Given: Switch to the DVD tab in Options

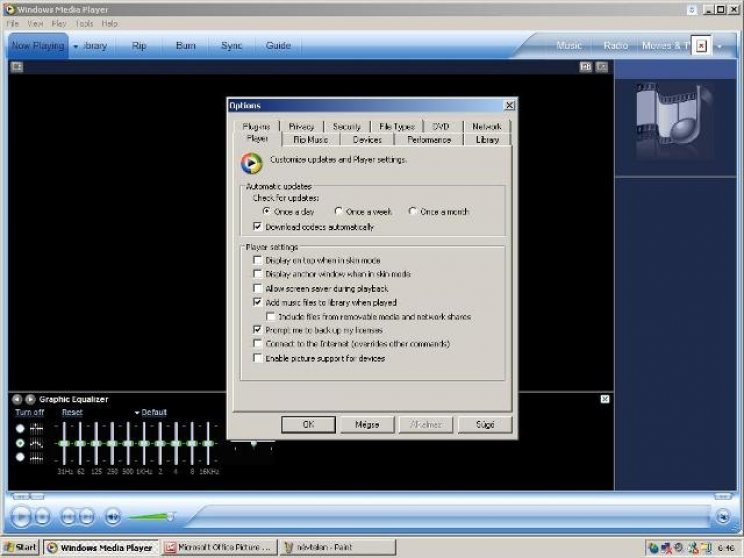Looking at the screenshot, I should (x=441, y=127).
